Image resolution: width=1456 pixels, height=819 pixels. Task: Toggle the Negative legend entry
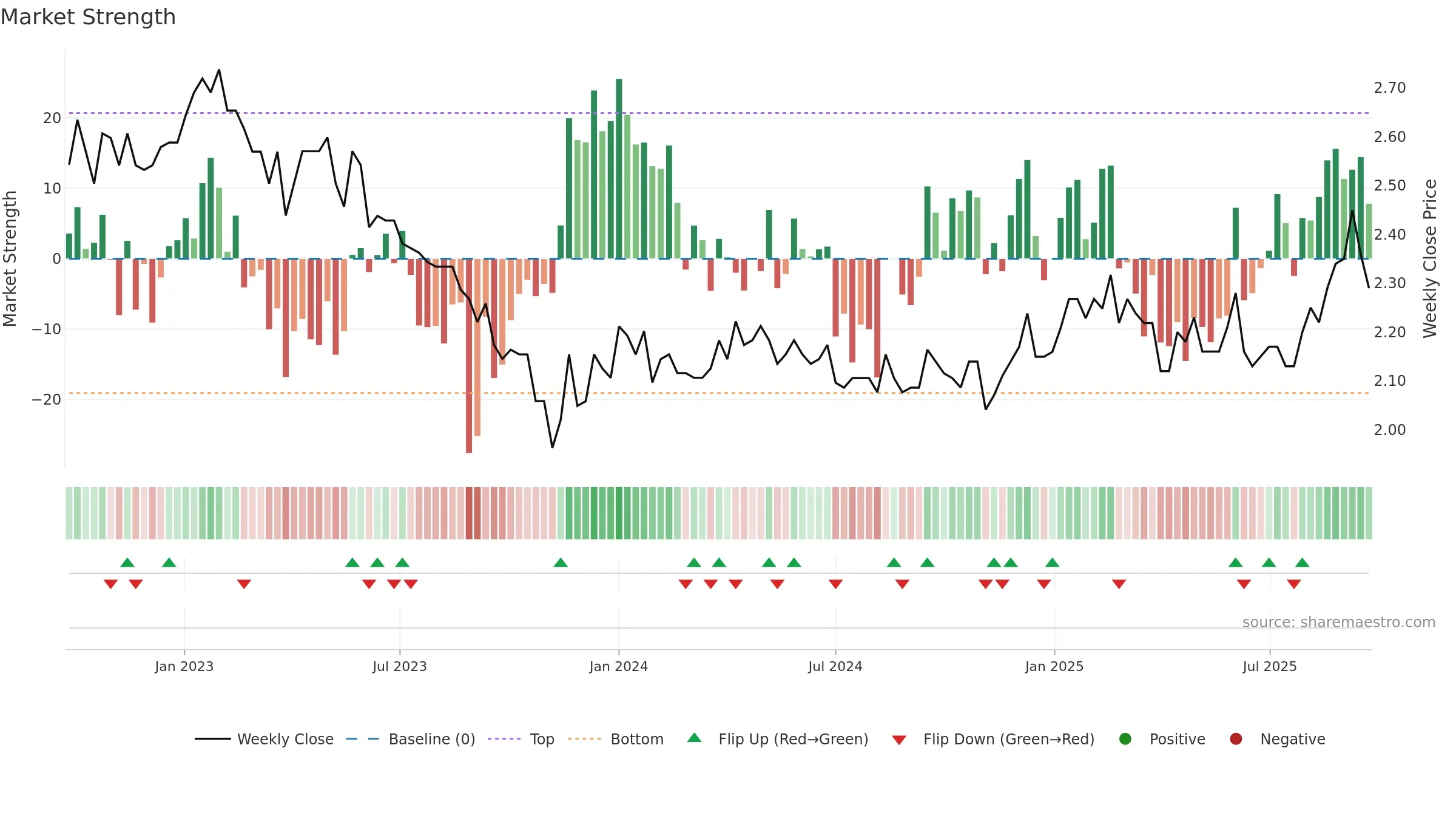(1277, 739)
